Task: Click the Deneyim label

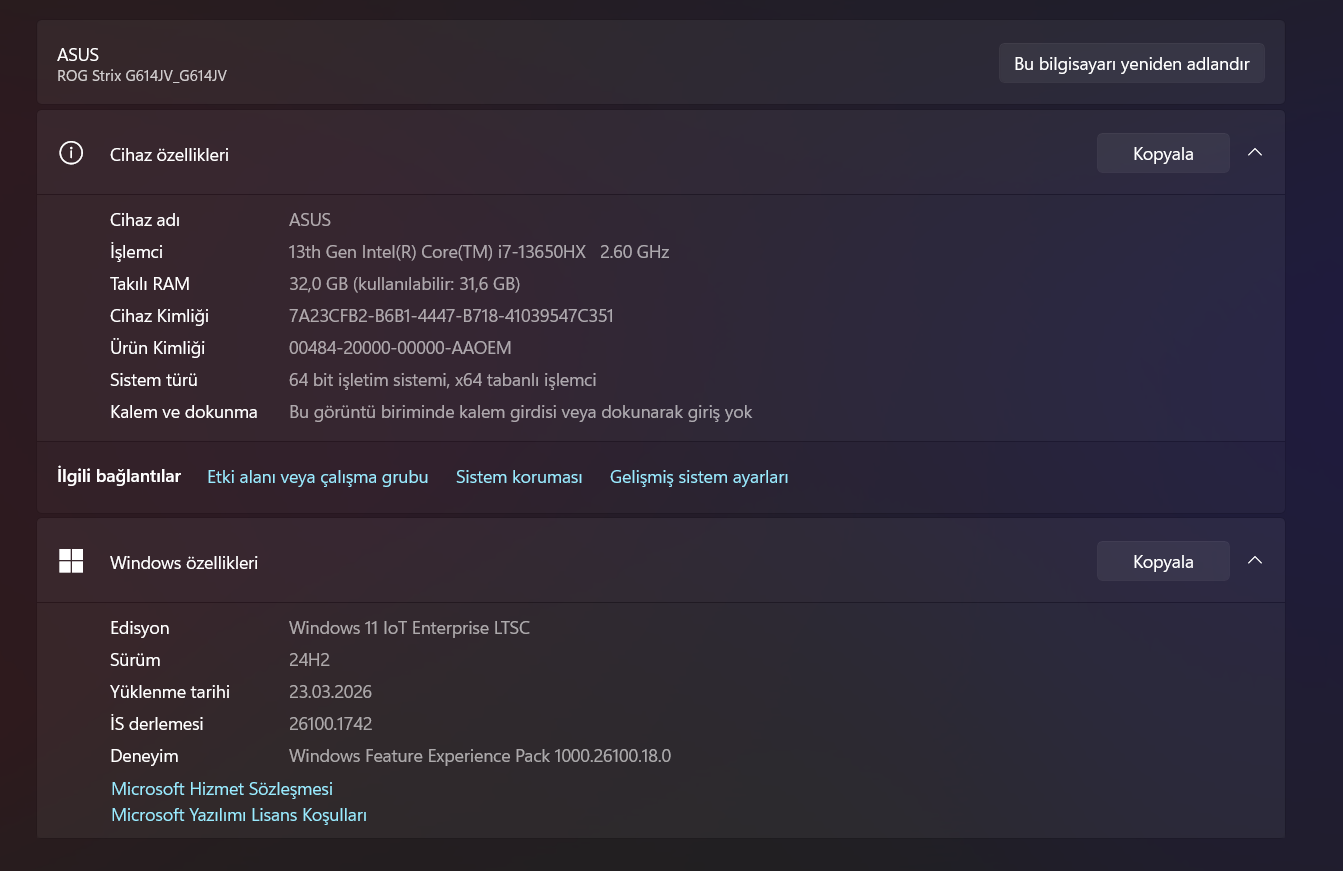Action: point(144,756)
